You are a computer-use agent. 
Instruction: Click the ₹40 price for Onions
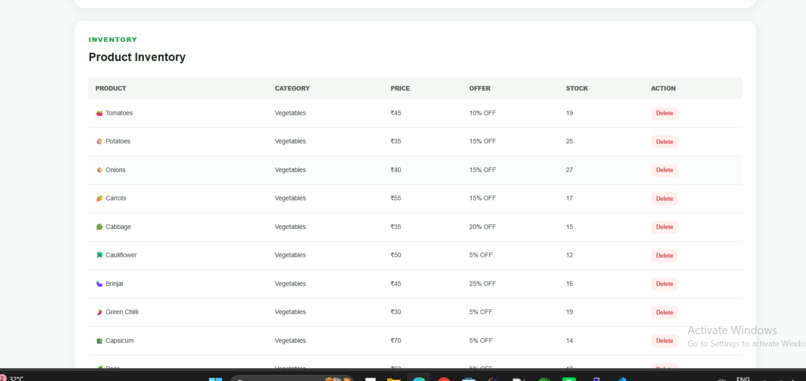pyautogui.click(x=396, y=170)
